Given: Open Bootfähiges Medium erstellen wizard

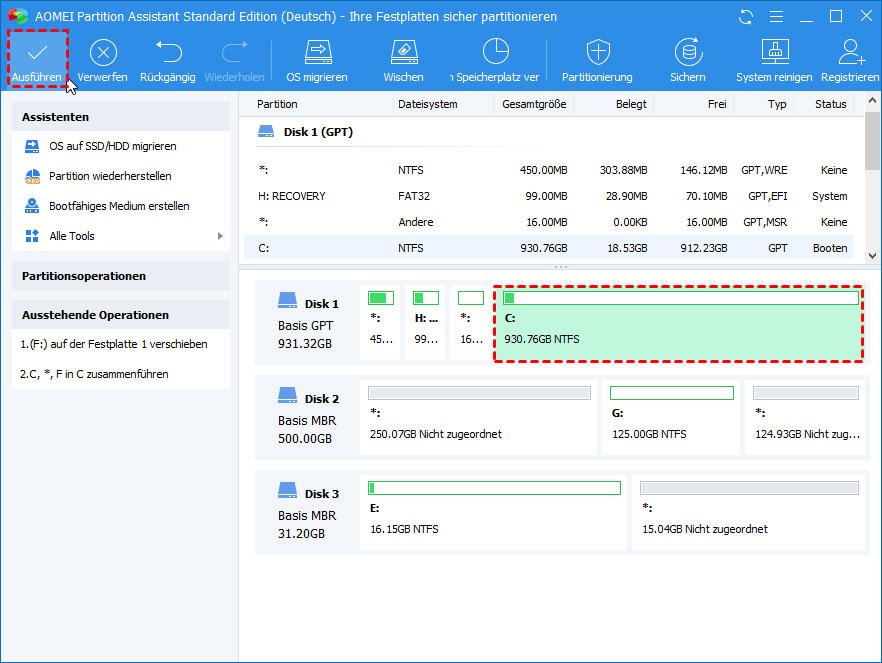Looking at the screenshot, I should [x=119, y=206].
